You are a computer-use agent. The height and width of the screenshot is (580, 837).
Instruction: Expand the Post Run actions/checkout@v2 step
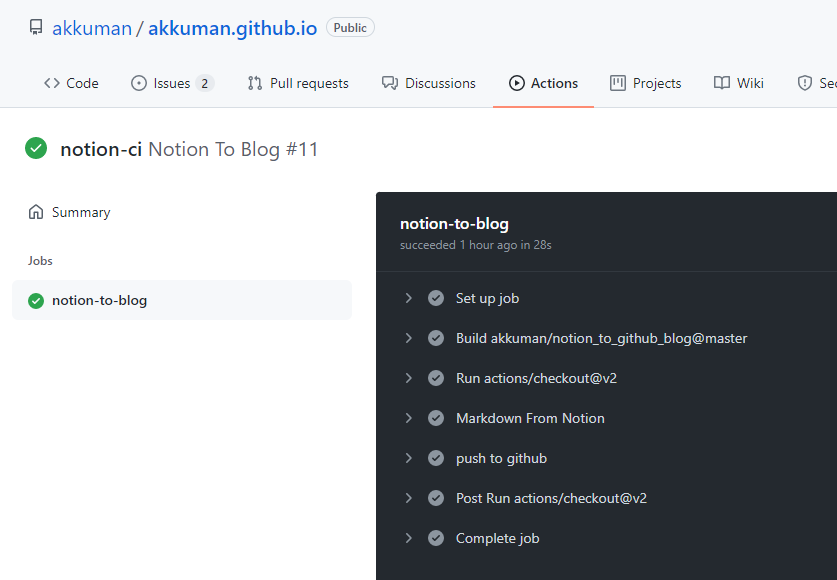pos(408,498)
